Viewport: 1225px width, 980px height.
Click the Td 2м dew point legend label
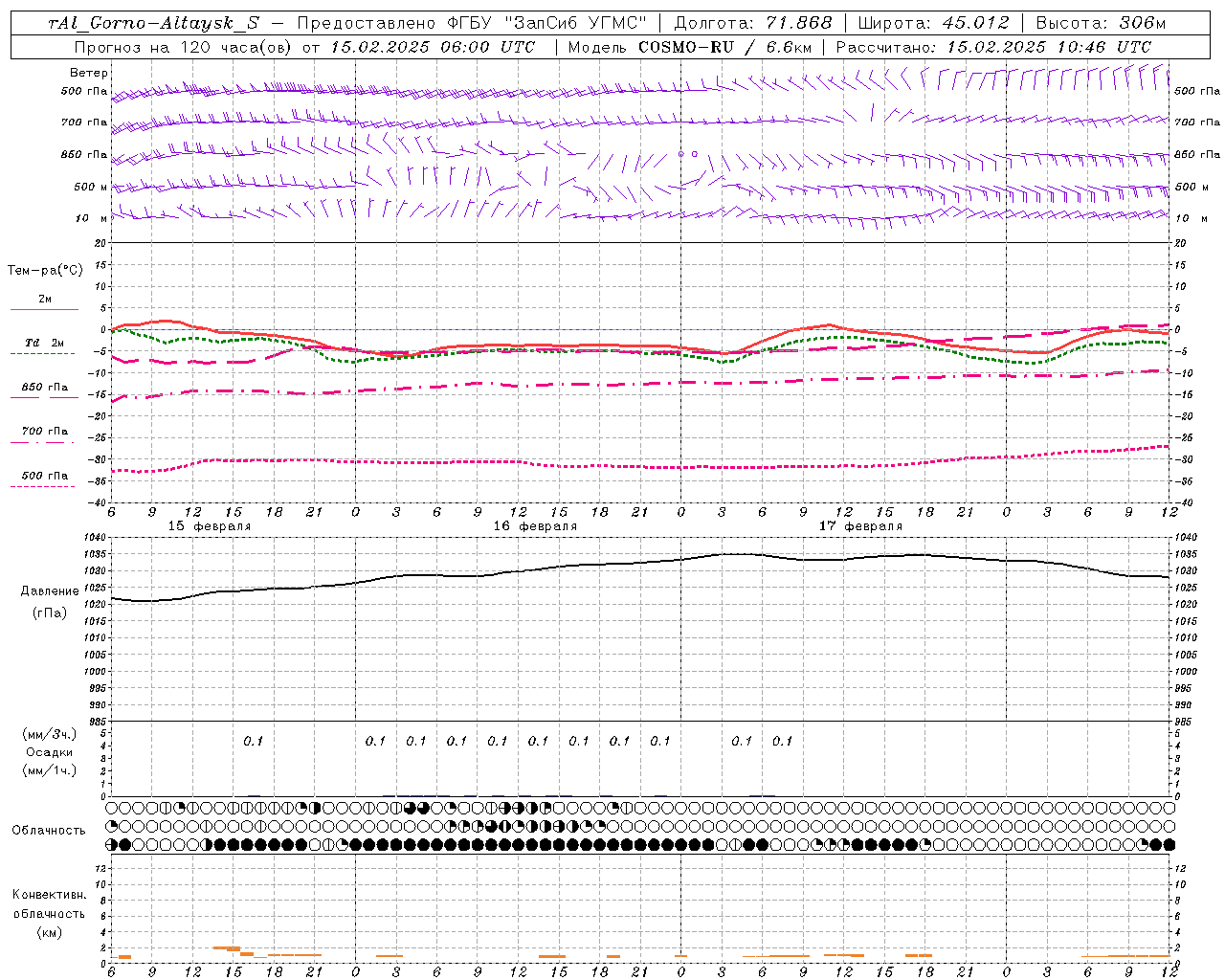45,343
